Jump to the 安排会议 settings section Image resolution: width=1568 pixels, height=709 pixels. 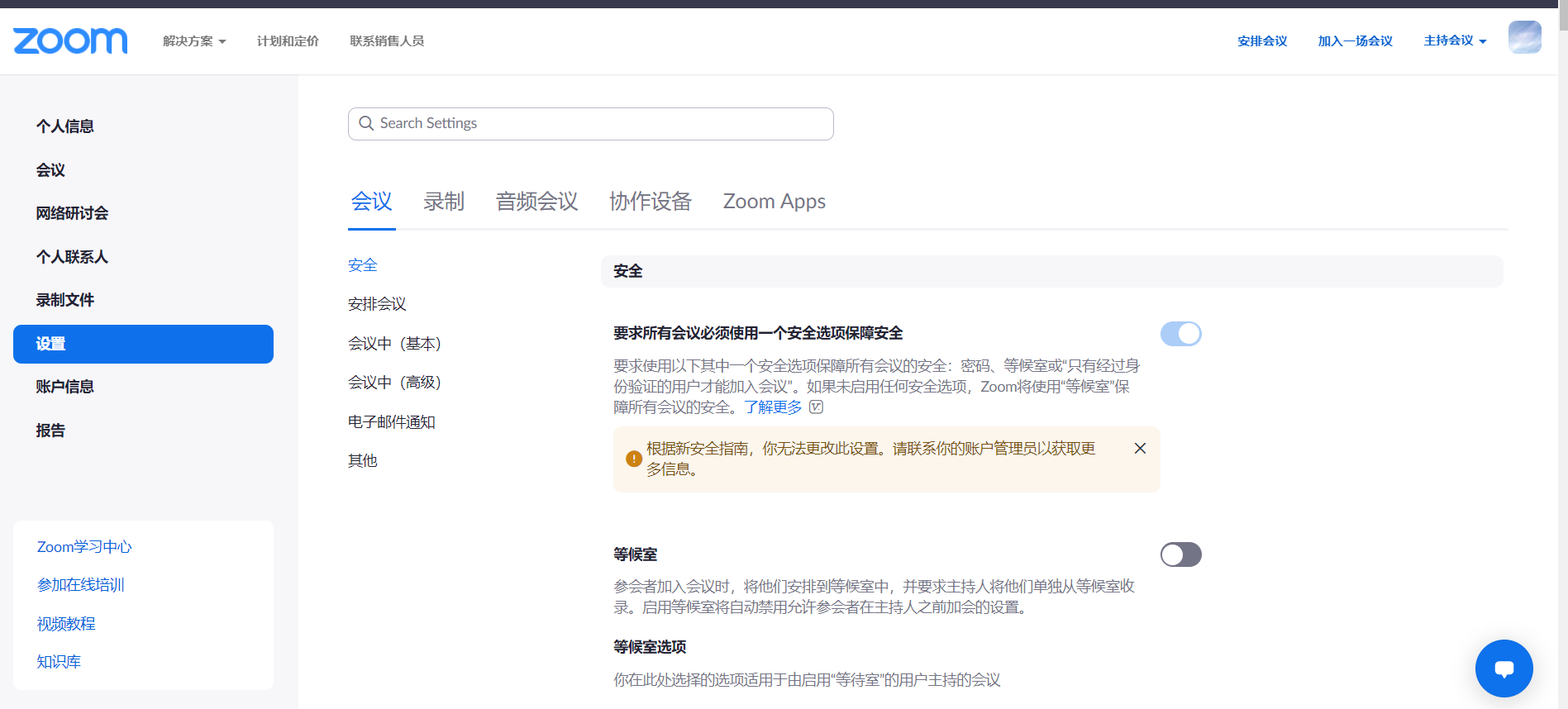pos(377,304)
